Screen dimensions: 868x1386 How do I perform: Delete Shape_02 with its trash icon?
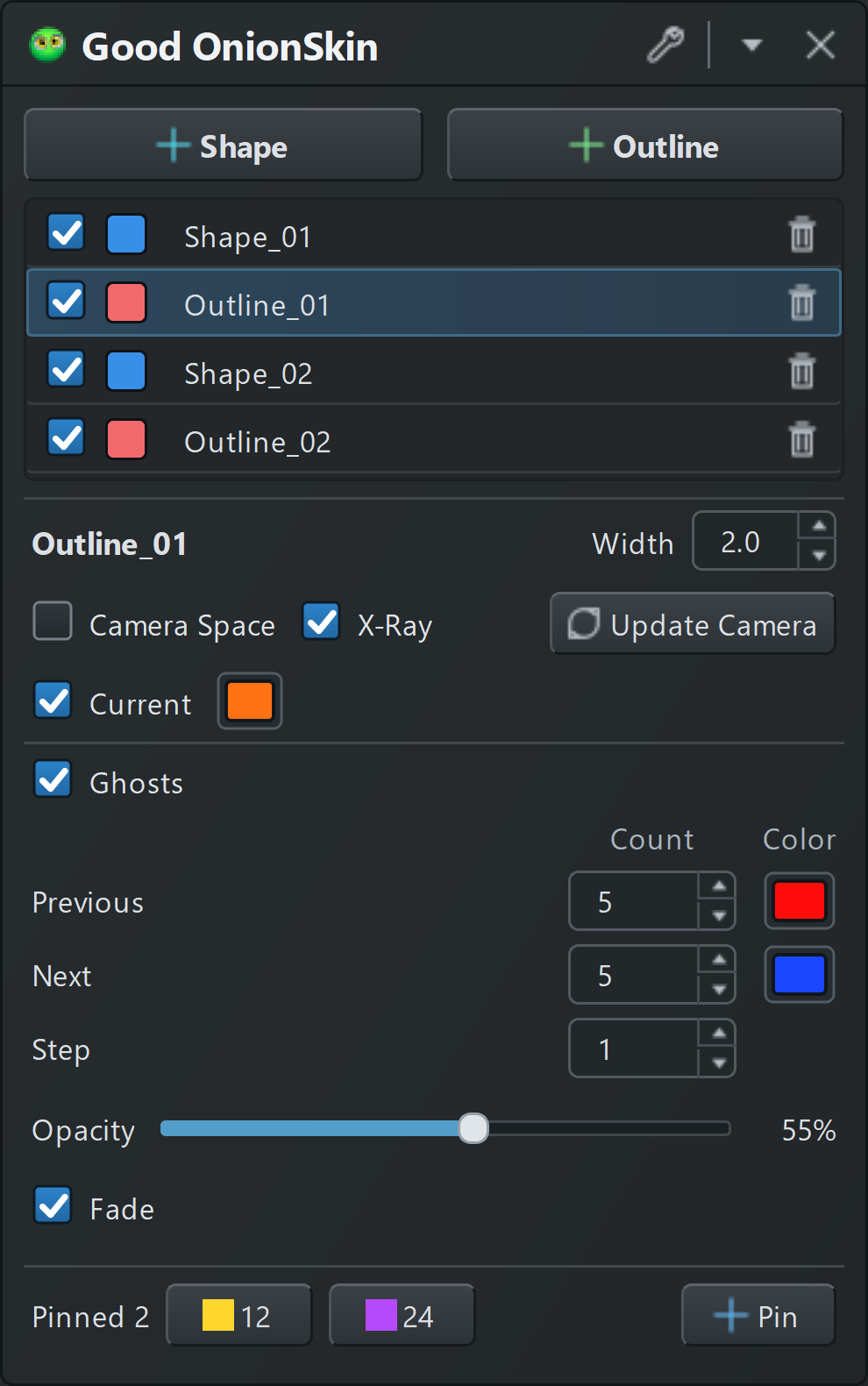802,371
